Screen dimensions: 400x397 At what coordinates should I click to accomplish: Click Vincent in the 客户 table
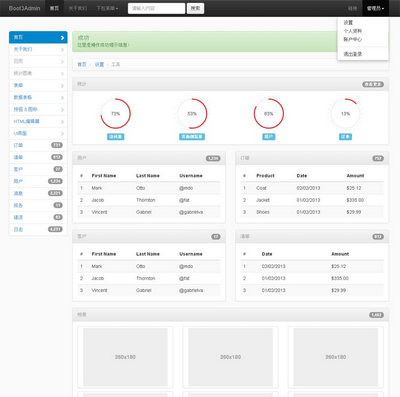coord(99,290)
